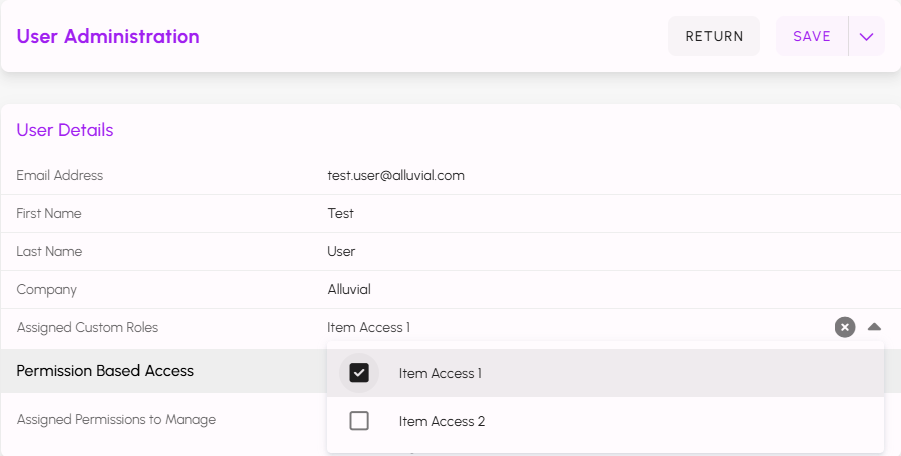The image size is (901, 456).
Task: Click the Last Name value User
Action: (x=341, y=251)
